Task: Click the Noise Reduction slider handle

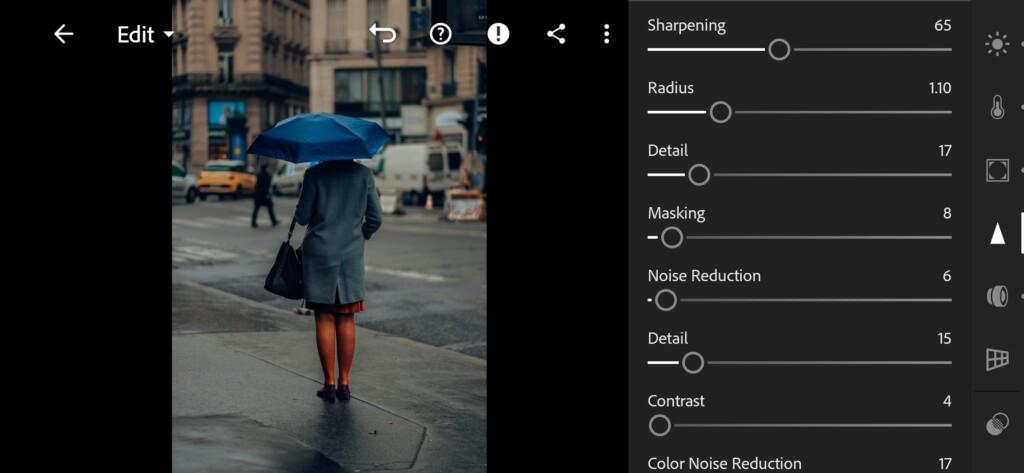Action: coord(665,301)
